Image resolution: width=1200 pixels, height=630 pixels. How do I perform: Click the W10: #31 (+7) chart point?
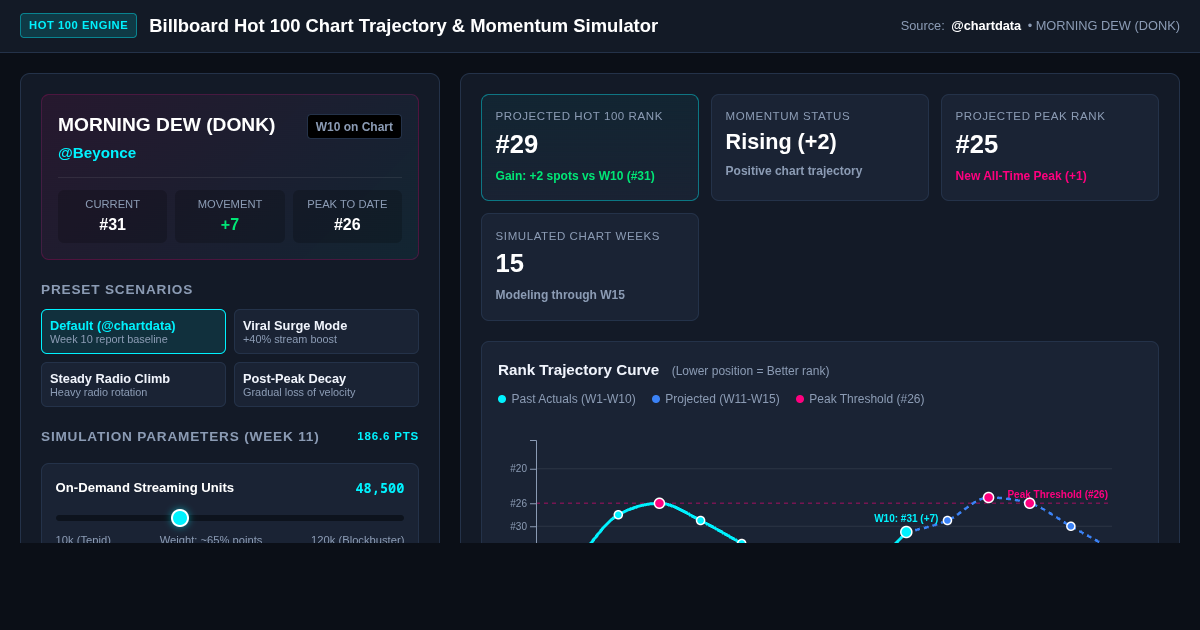pos(906,532)
